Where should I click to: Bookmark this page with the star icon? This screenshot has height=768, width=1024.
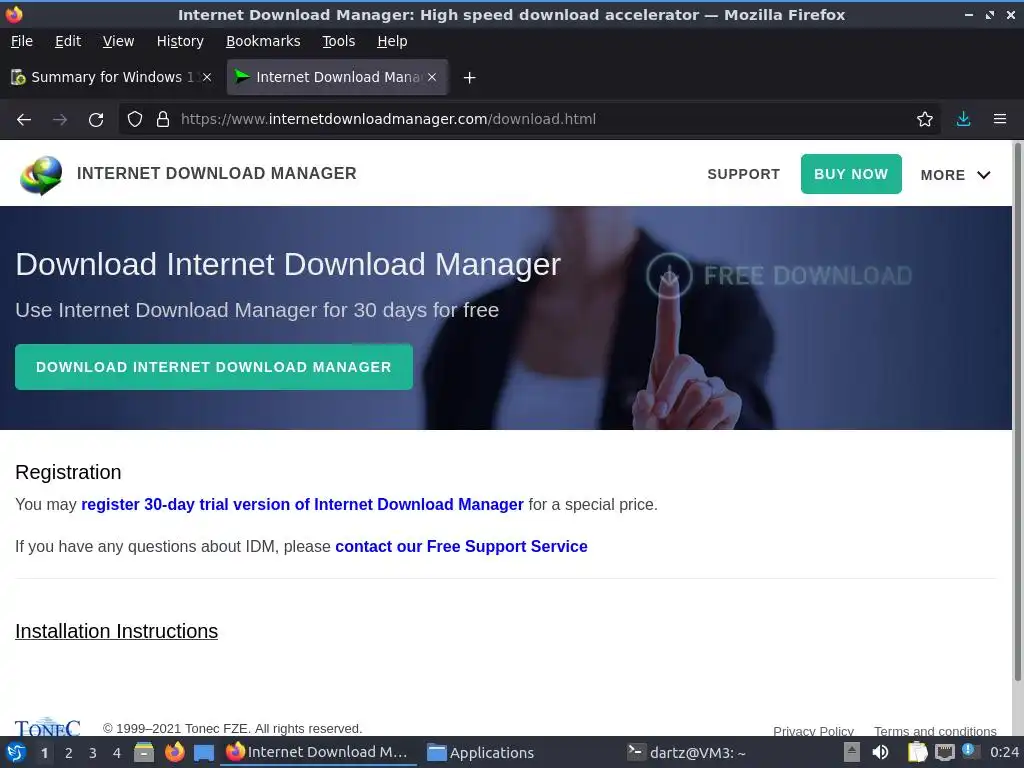click(x=925, y=120)
